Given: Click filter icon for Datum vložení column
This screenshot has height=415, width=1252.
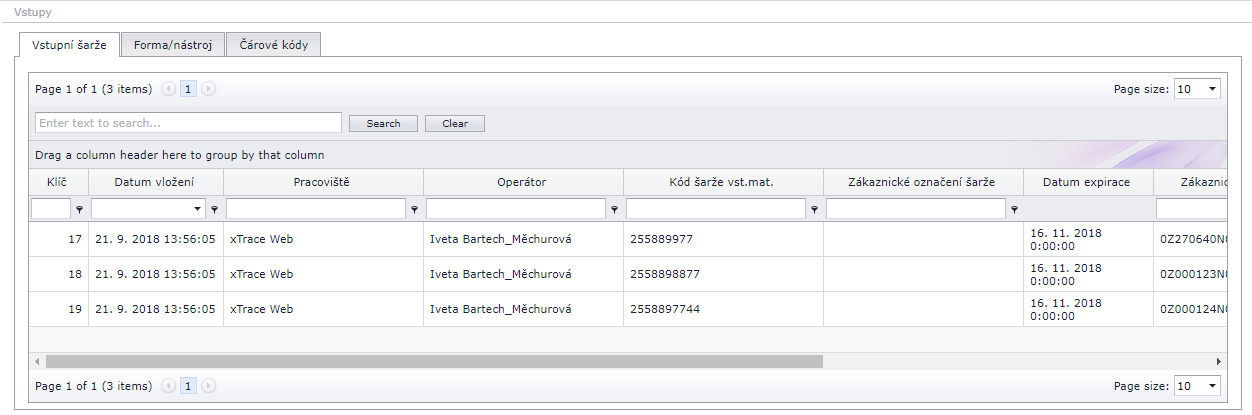Looking at the screenshot, I should pos(214,210).
